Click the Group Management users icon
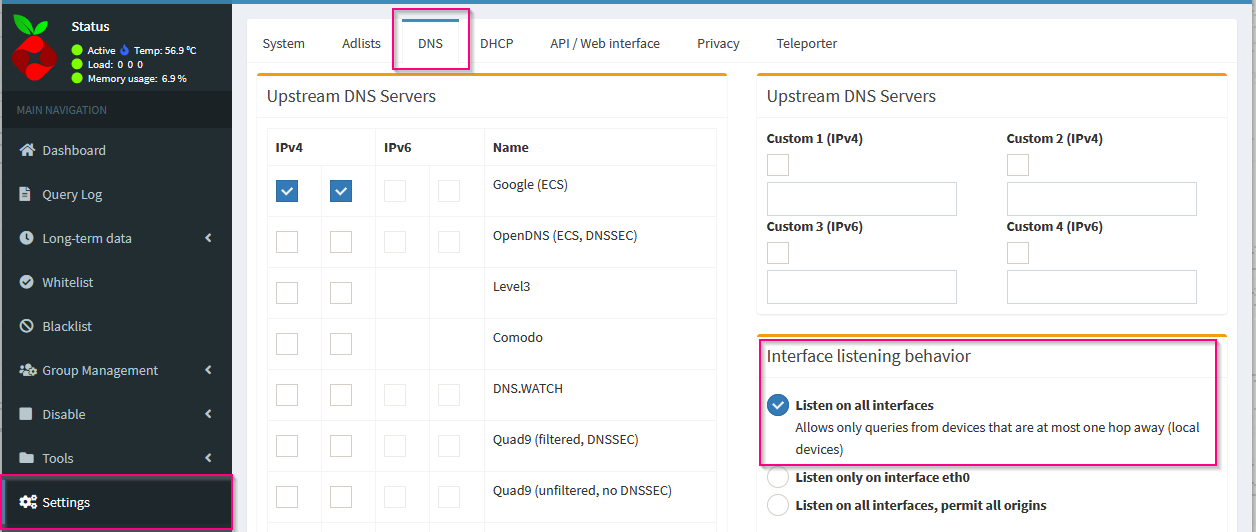The image size is (1256, 532). coord(27,370)
